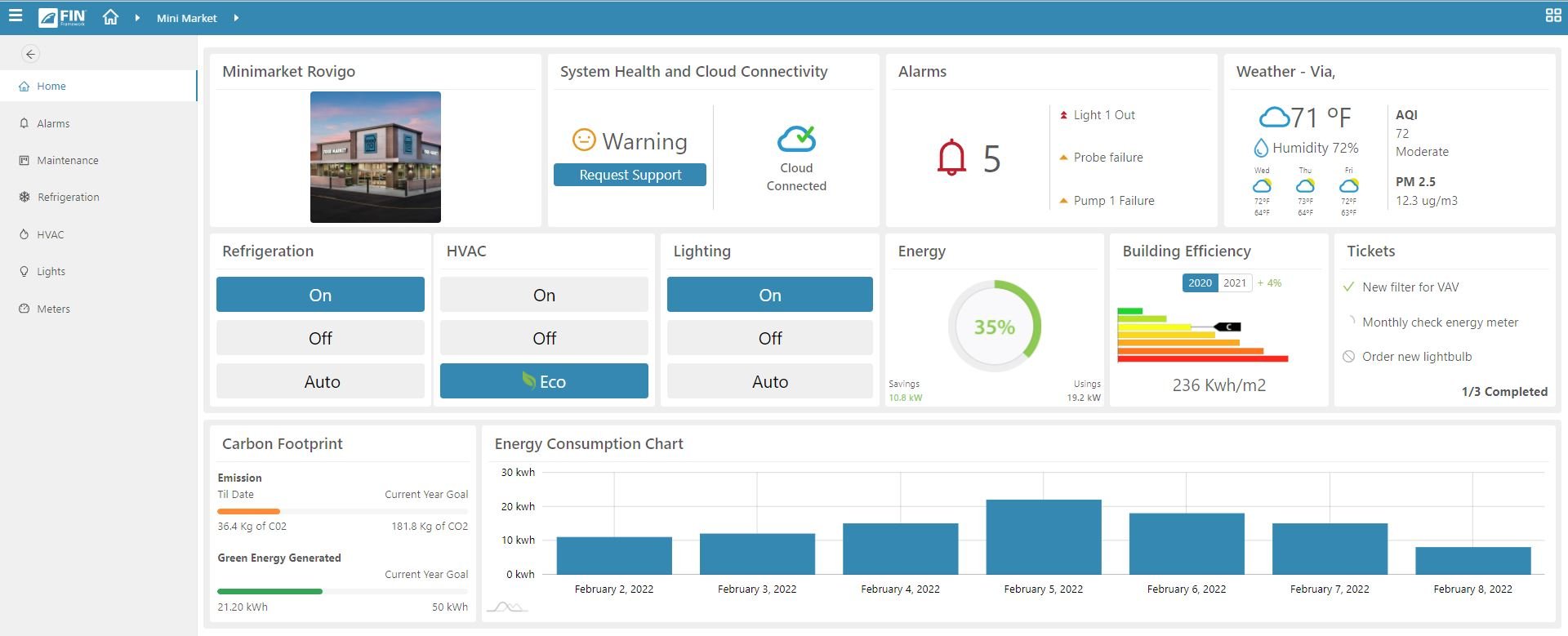Click the 71 °F temperature reading

[1321, 118]
